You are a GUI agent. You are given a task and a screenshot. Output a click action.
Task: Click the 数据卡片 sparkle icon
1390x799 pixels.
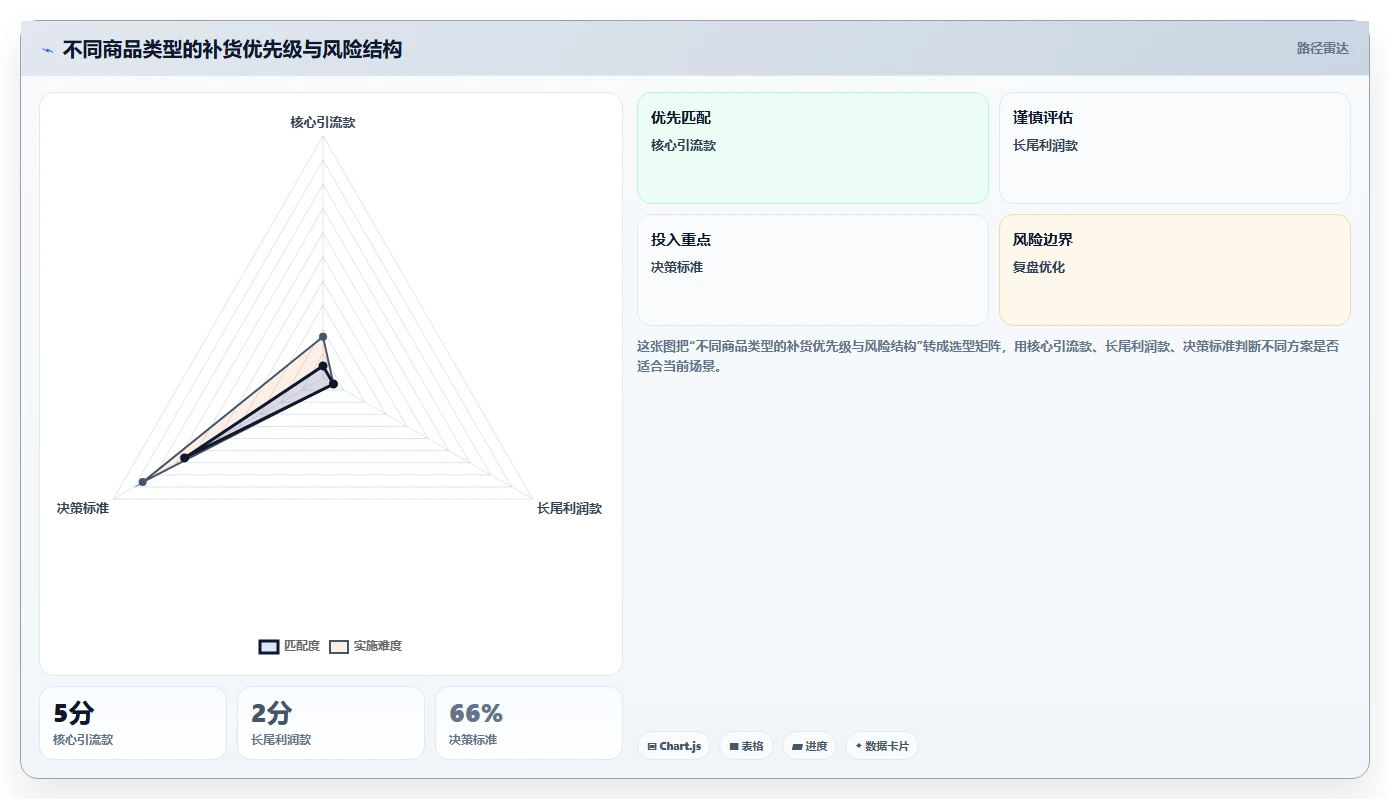[x=859, y=746]
